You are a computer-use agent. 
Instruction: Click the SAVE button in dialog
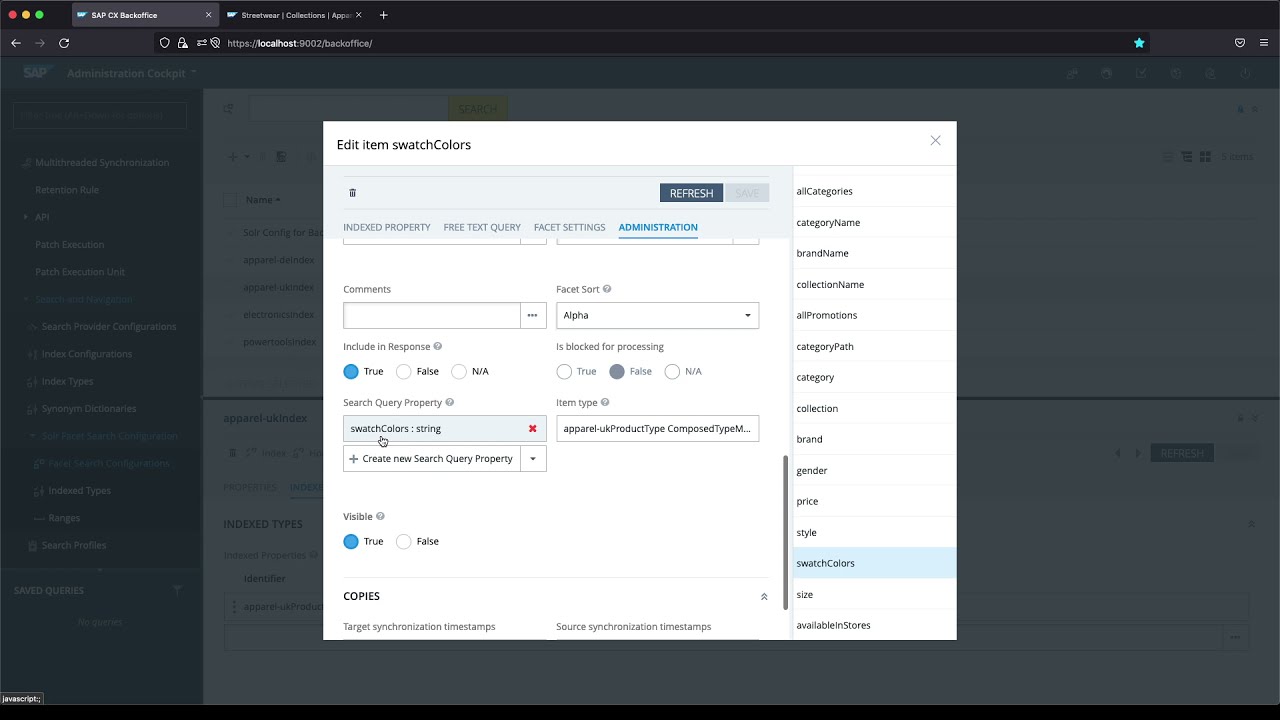tap(747, 193)
